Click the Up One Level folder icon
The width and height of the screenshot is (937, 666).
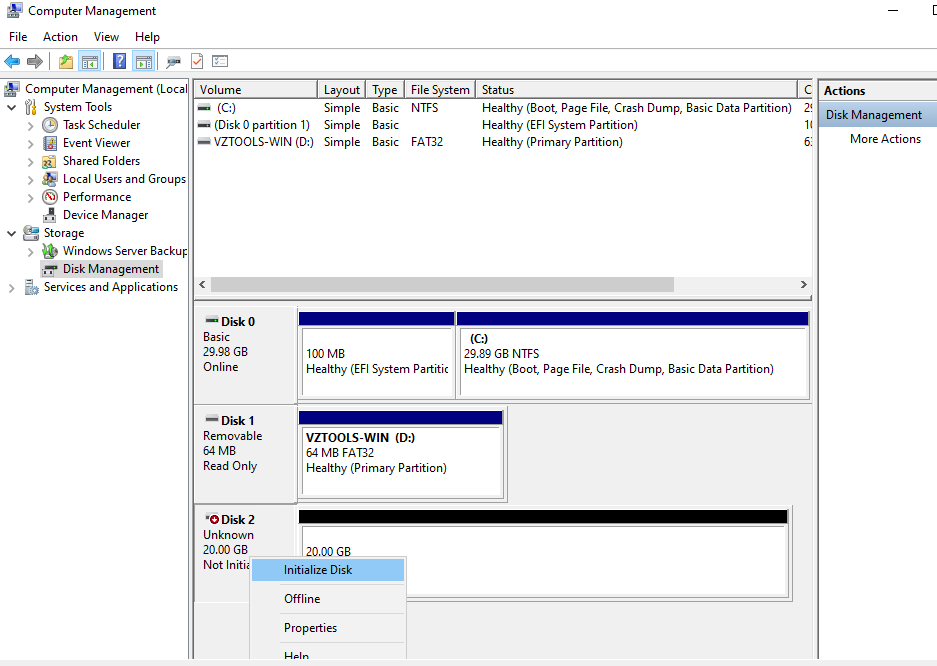coord(66,61)
